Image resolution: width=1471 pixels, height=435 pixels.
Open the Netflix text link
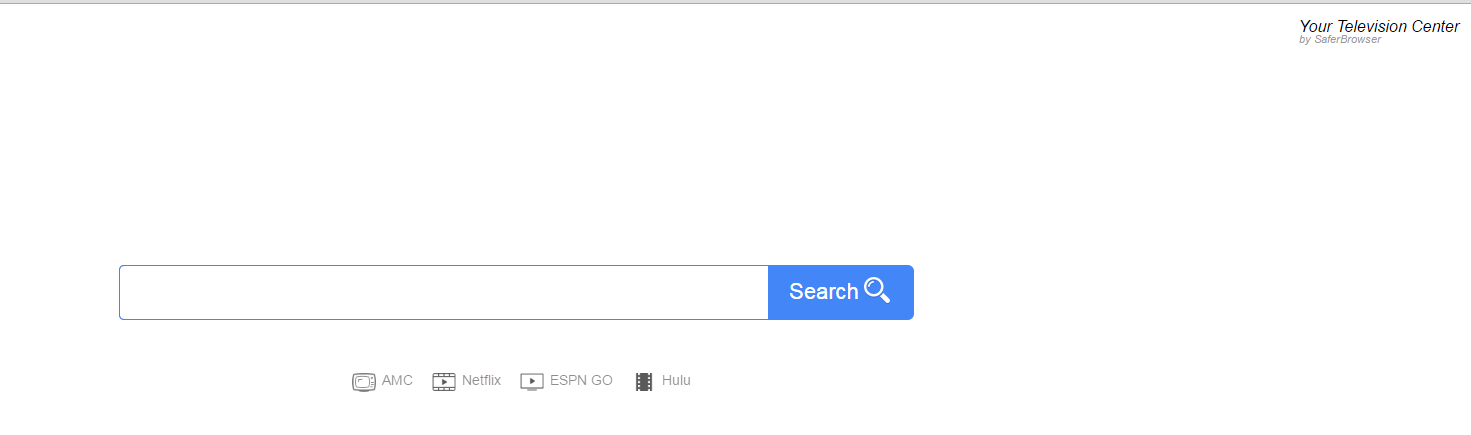[481, 381]
